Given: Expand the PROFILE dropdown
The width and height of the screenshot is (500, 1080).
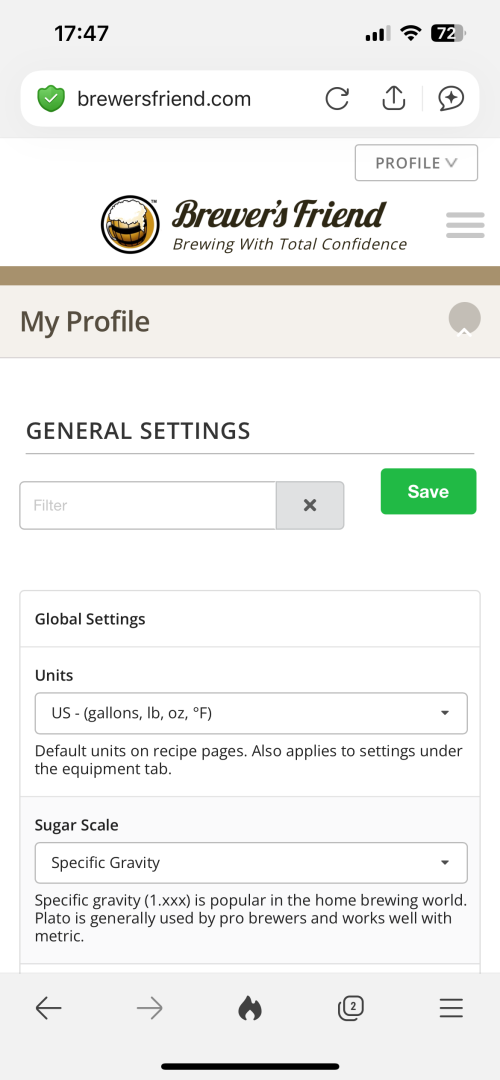Looking at the screenshot, I should 416,163.
